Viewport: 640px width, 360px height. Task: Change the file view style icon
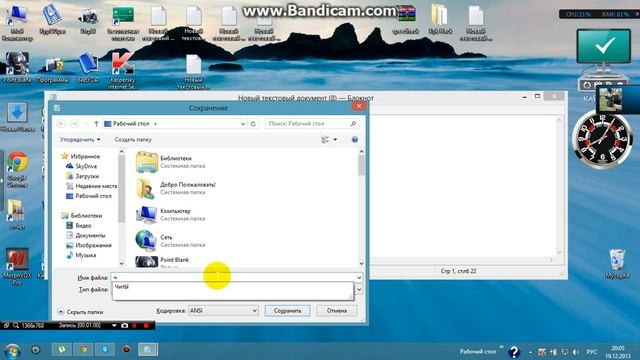[x=325, y=140]
